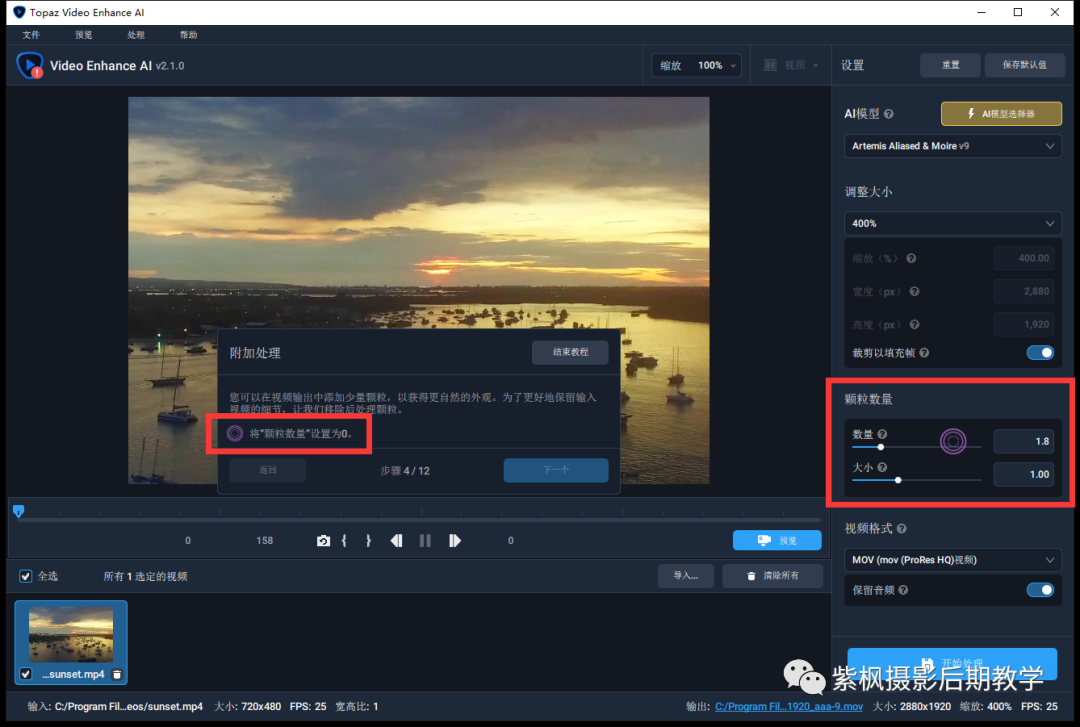Click the 清除所有 button
This screenshot has height=727, width=1080.
tap(773, 575)
